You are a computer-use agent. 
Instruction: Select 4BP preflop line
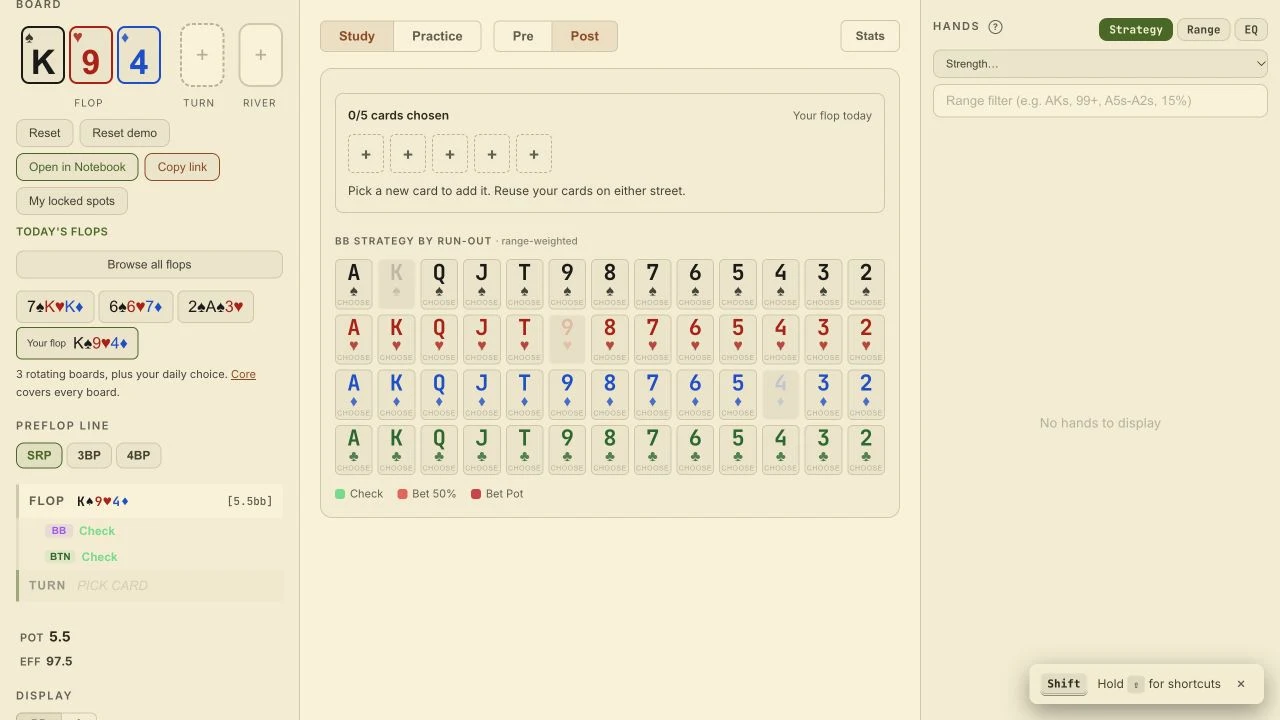[138, 455]
